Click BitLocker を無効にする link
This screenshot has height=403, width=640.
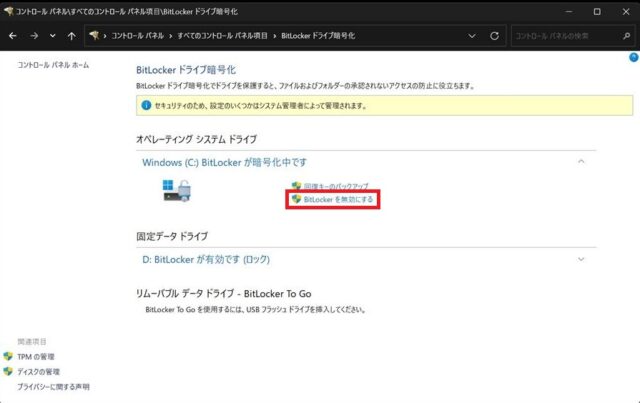tap(338, 199)
